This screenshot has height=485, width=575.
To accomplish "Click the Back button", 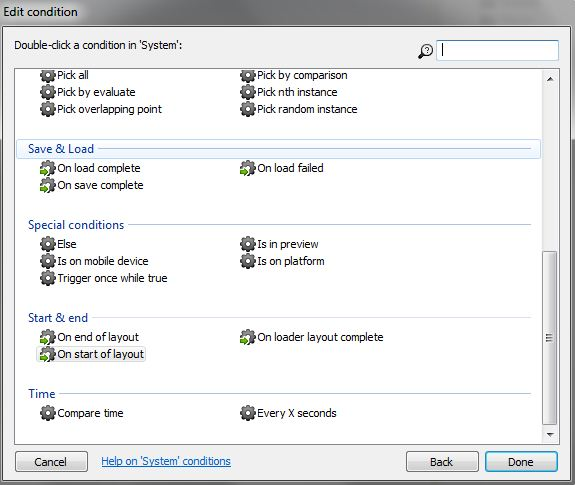I will [x=442, y=462].
